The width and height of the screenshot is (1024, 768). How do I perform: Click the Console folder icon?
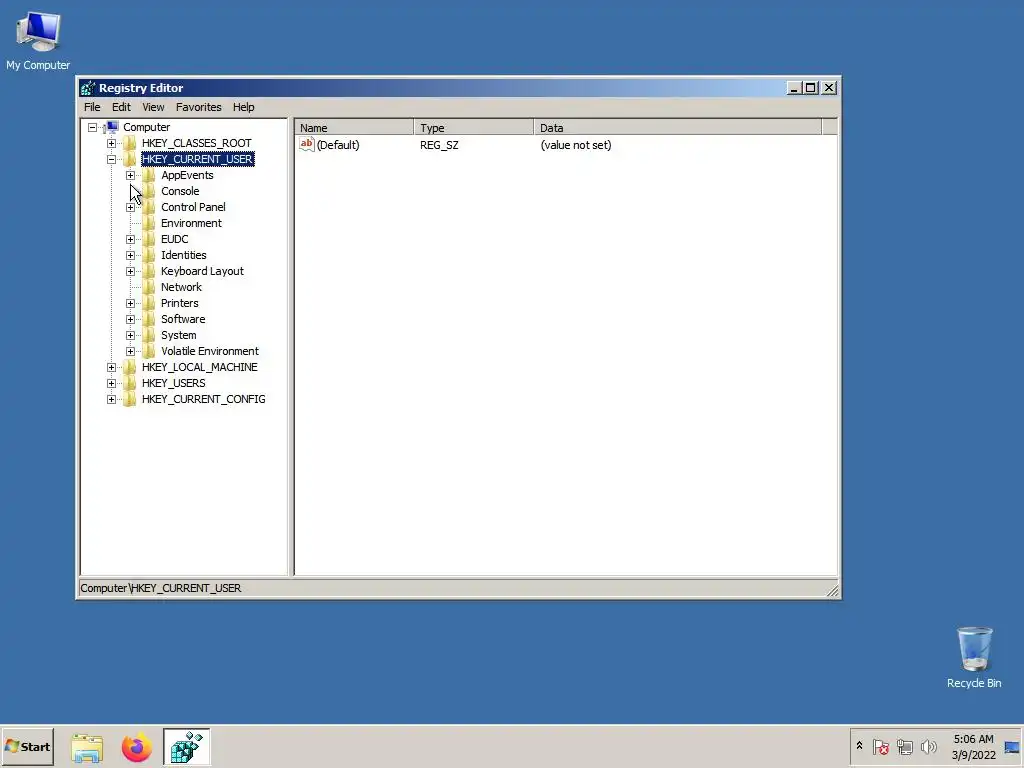(x=149, y=191)
